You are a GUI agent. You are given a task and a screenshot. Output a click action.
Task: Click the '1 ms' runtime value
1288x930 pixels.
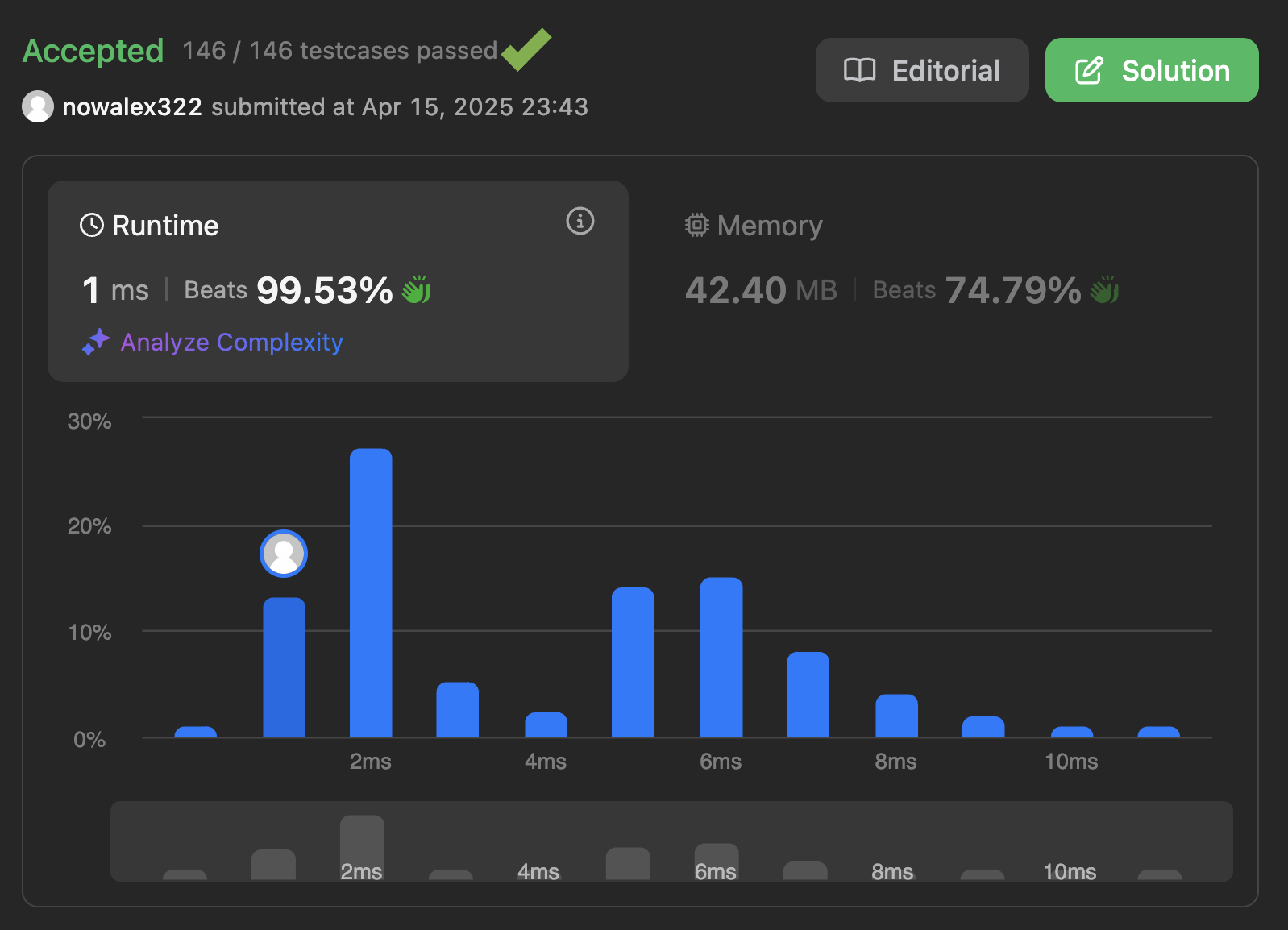point(115,290)
